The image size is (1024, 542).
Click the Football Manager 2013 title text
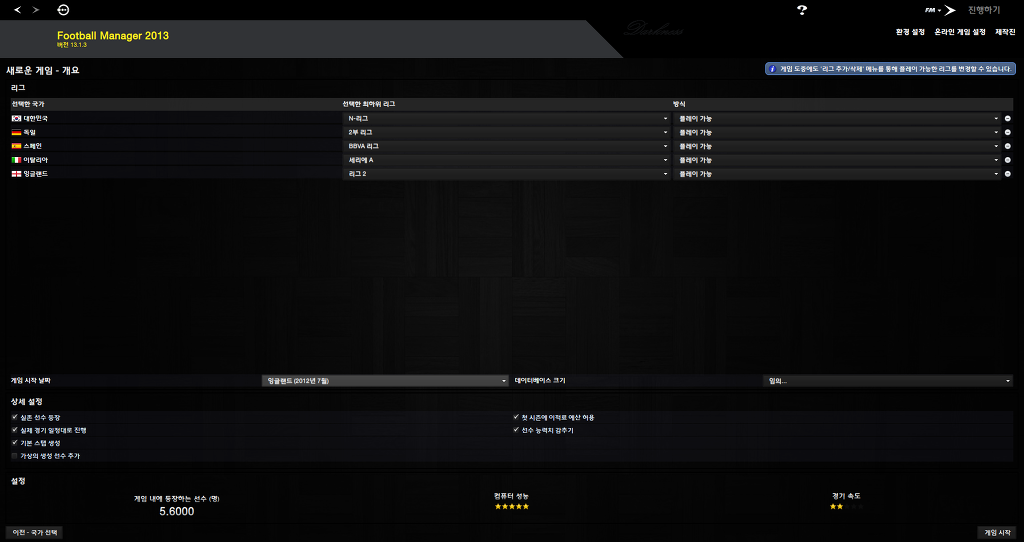pyautogui.click(x=113, y=36)
